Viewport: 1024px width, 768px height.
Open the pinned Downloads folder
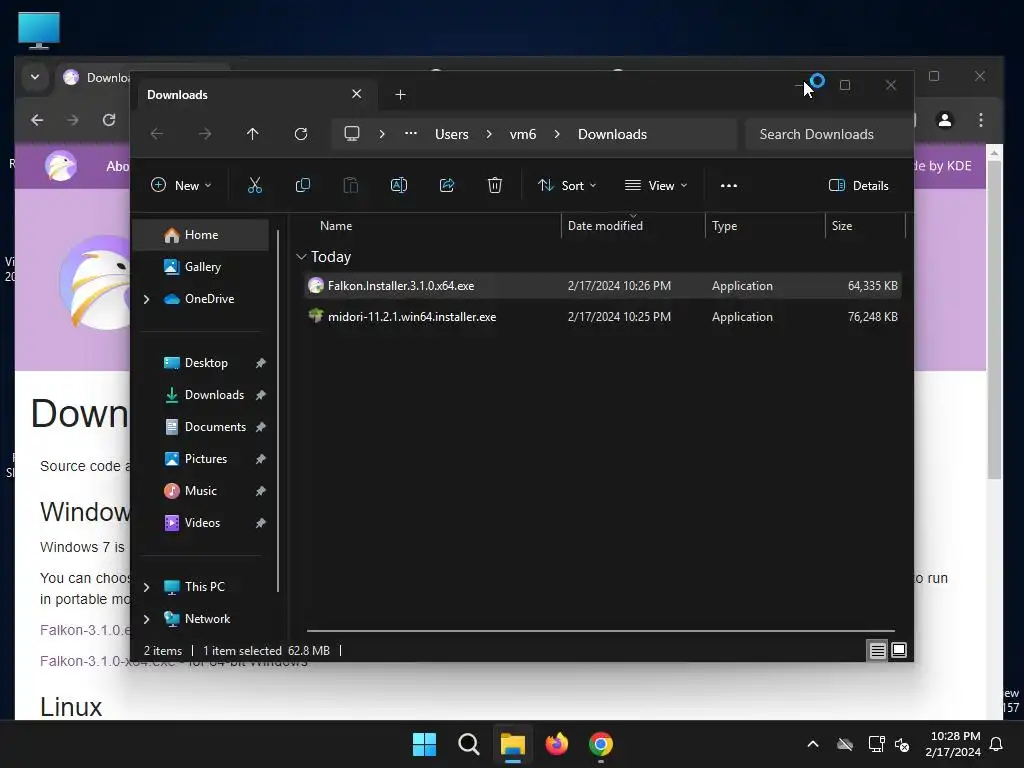tap(214, 395)
